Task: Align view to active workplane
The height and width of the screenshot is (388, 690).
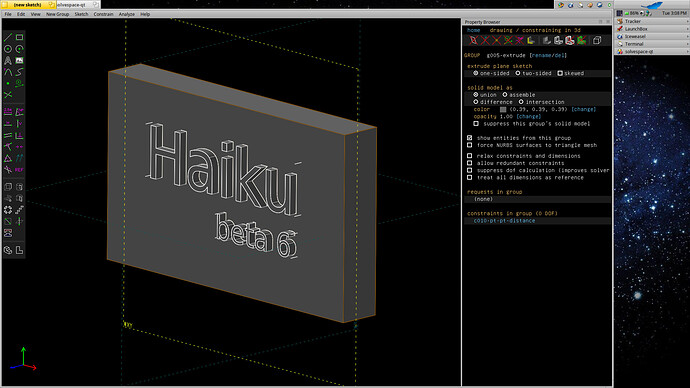Action: point(19,250)
